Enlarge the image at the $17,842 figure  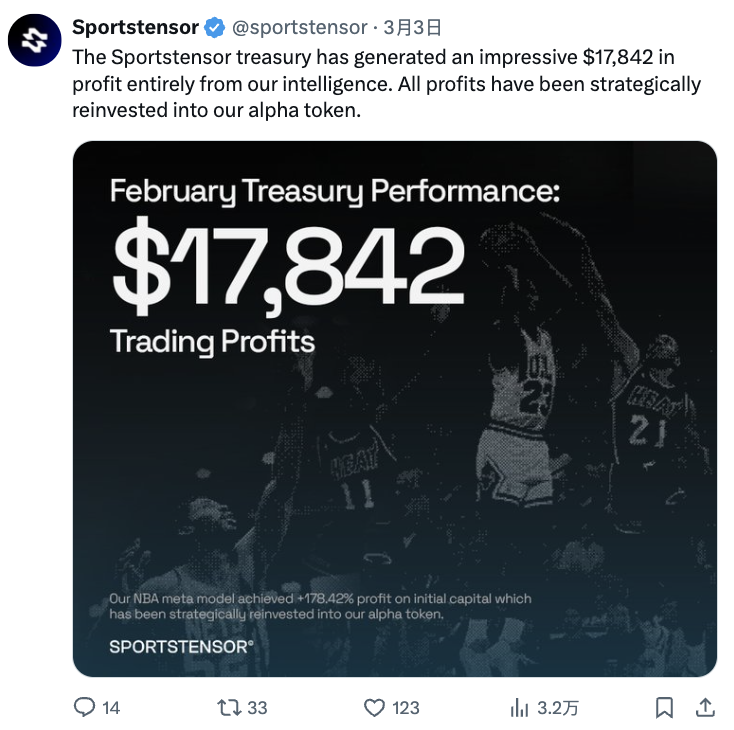pos(288,266)
